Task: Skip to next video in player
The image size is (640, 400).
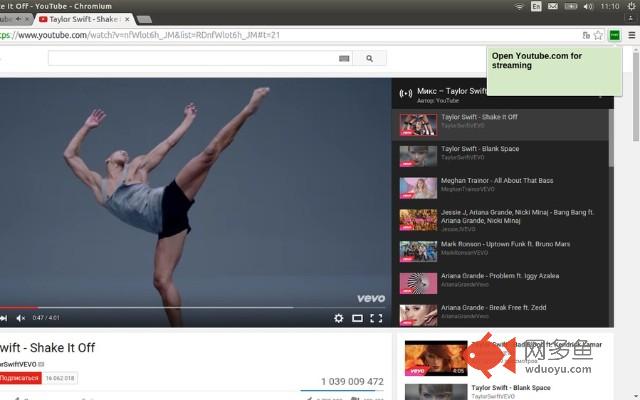Action: [x=4, y=318]
